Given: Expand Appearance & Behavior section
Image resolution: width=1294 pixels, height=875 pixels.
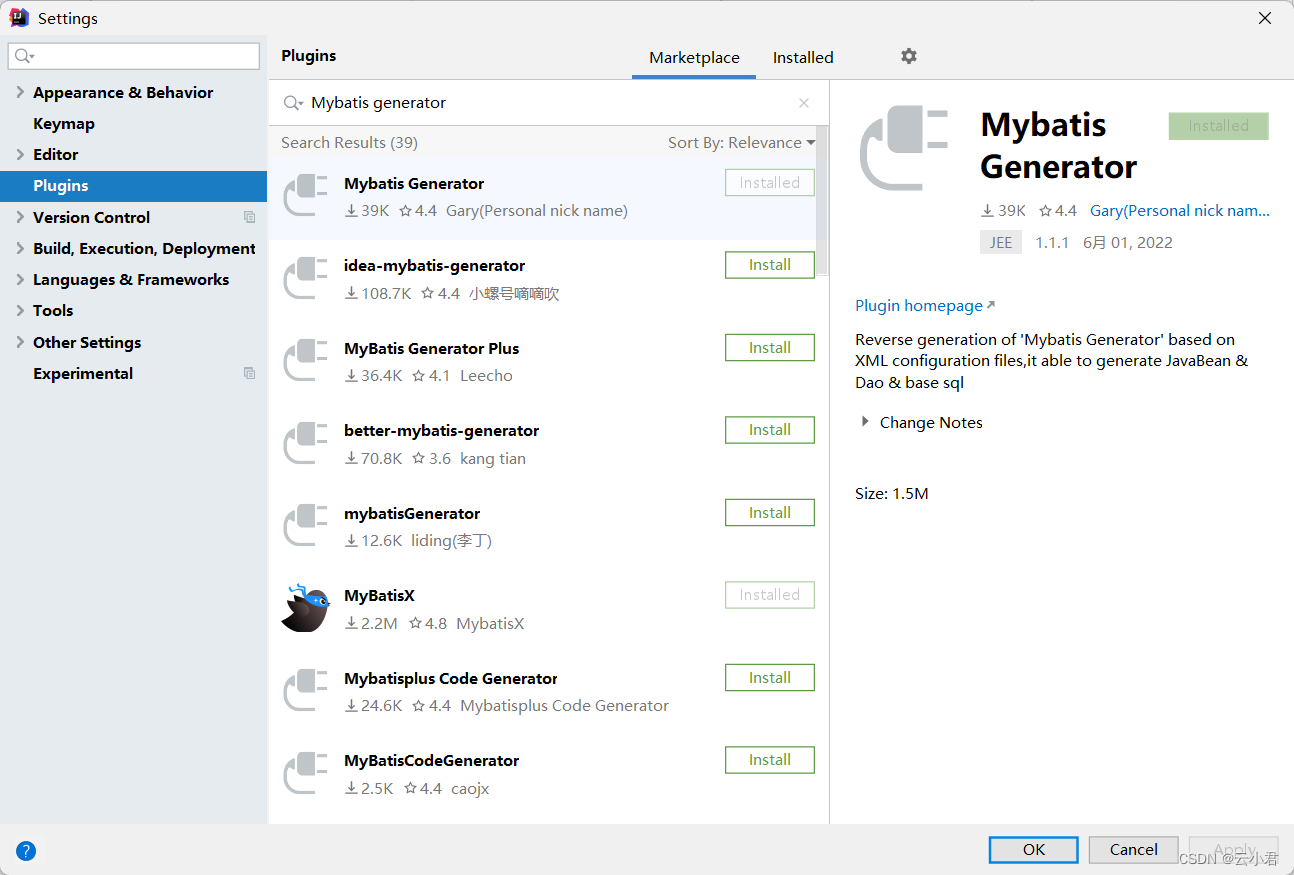Looking at the screenshot, I should (x=21, y=92).
